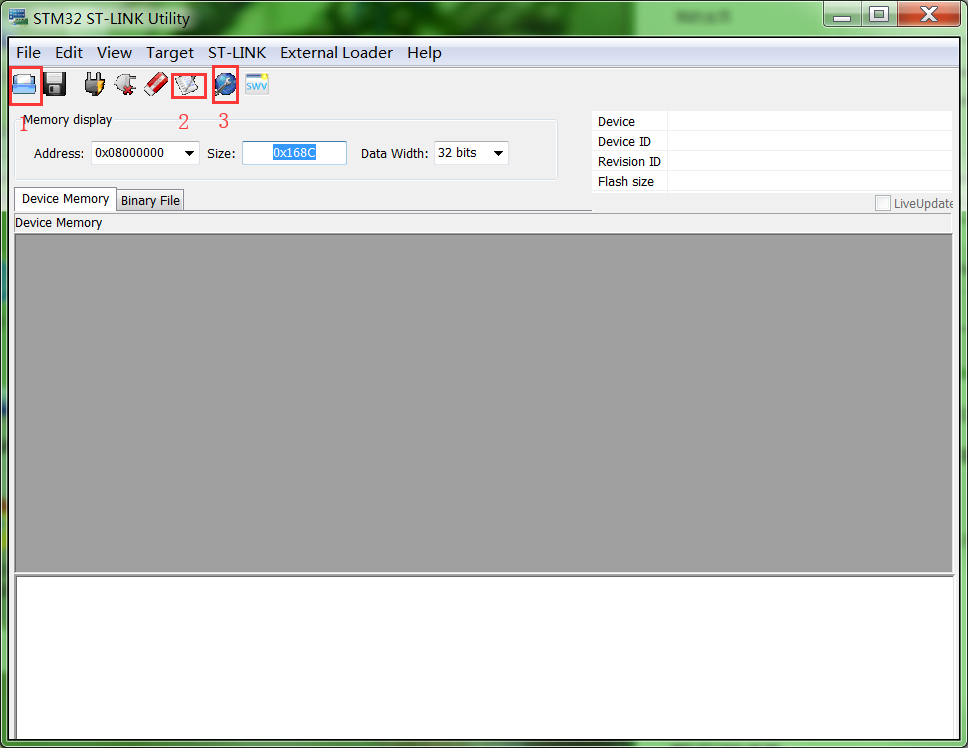
Task: Select the Device Memory tab
Action: click(64, 198)
